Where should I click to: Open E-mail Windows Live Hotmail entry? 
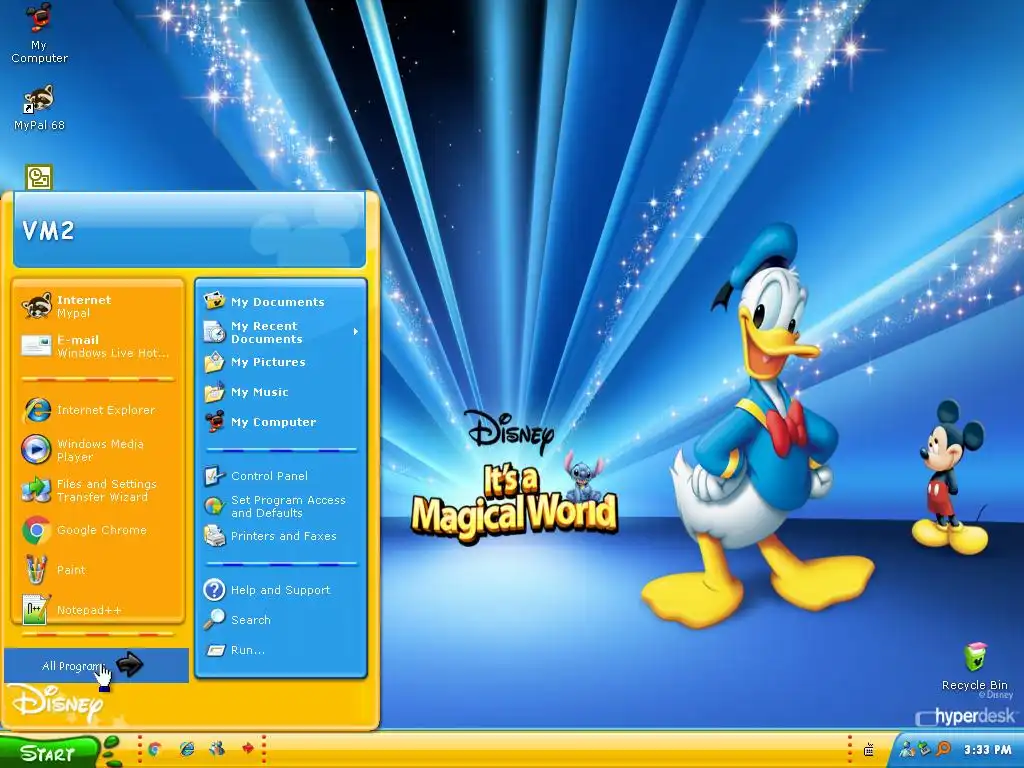tap(98, 346)
